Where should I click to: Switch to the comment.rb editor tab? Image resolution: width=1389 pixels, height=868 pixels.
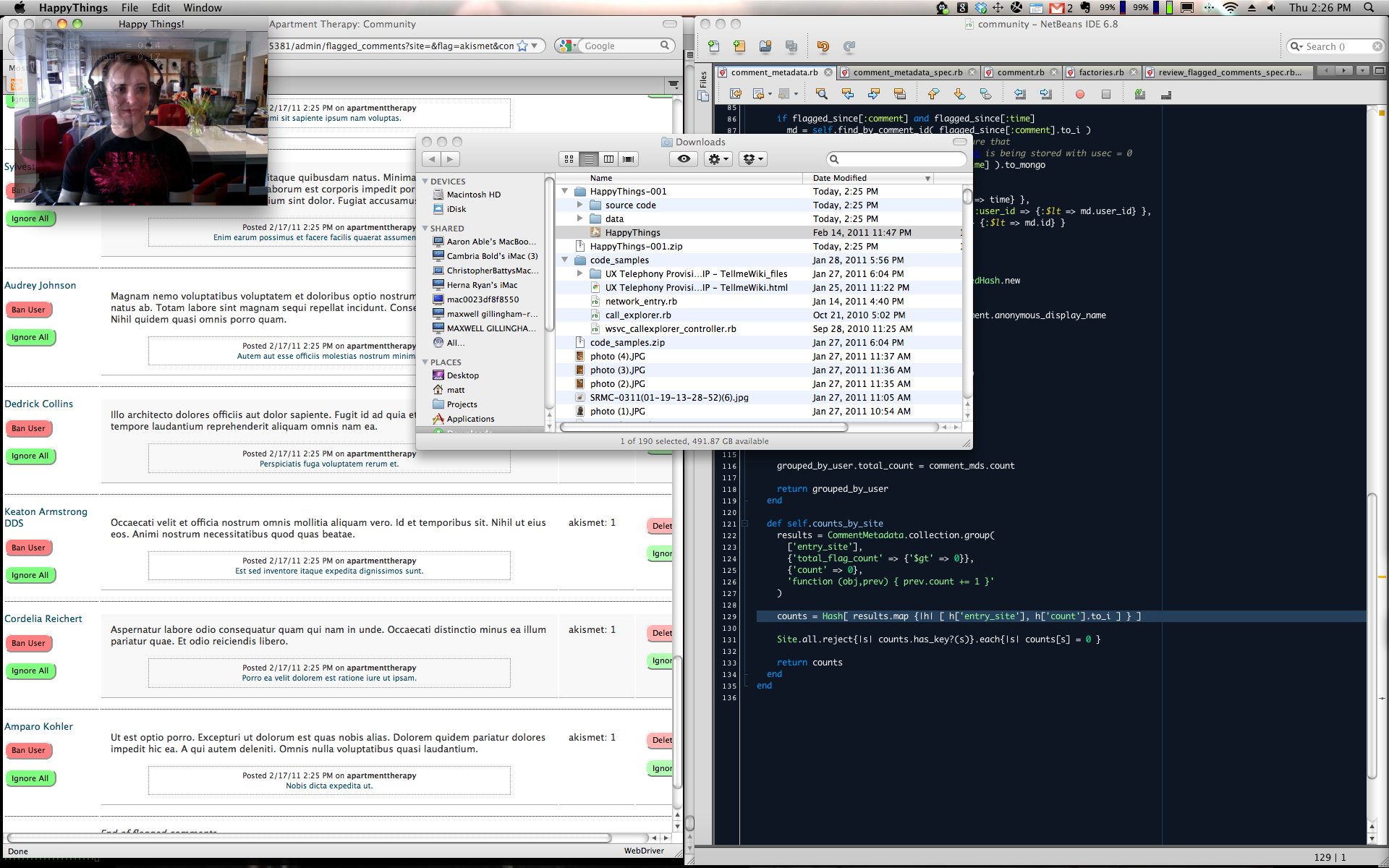[1020, 72]
